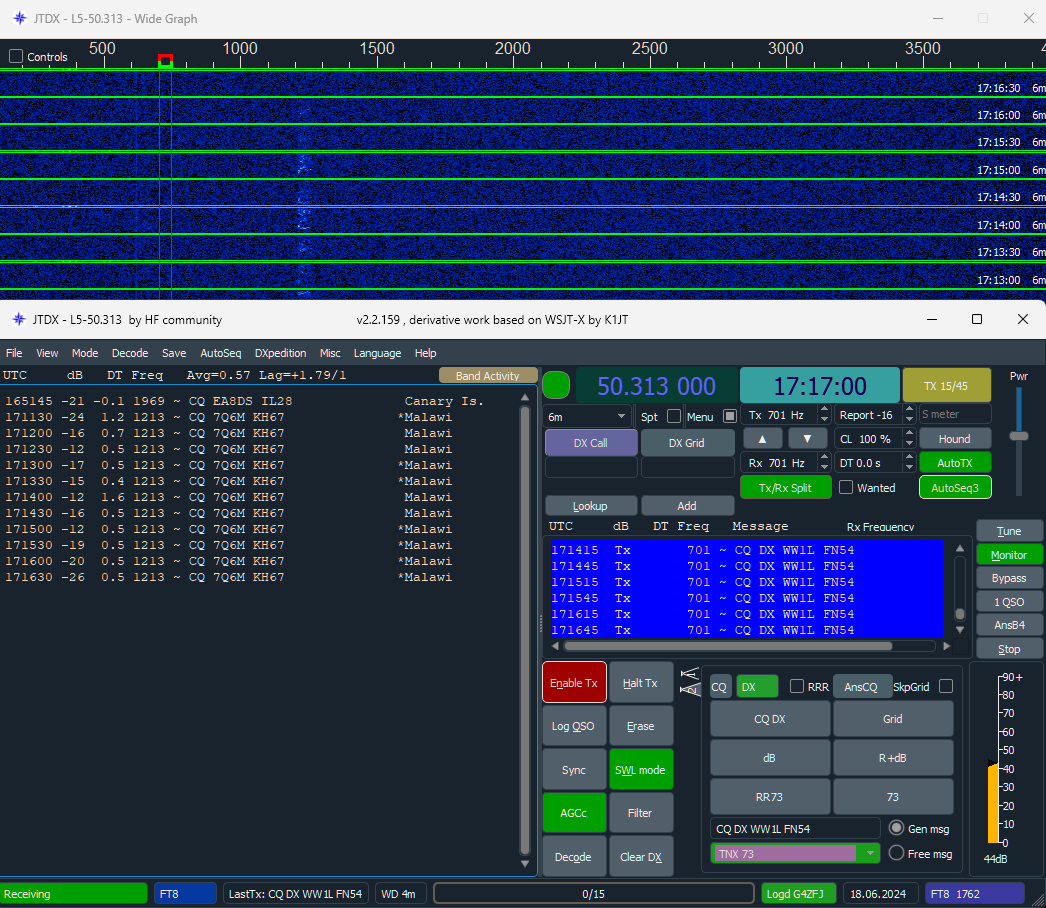Screen dimensions: 1046x908
Task: Expand the TNX 73 free message dropdown
Action: click(870, 853)
